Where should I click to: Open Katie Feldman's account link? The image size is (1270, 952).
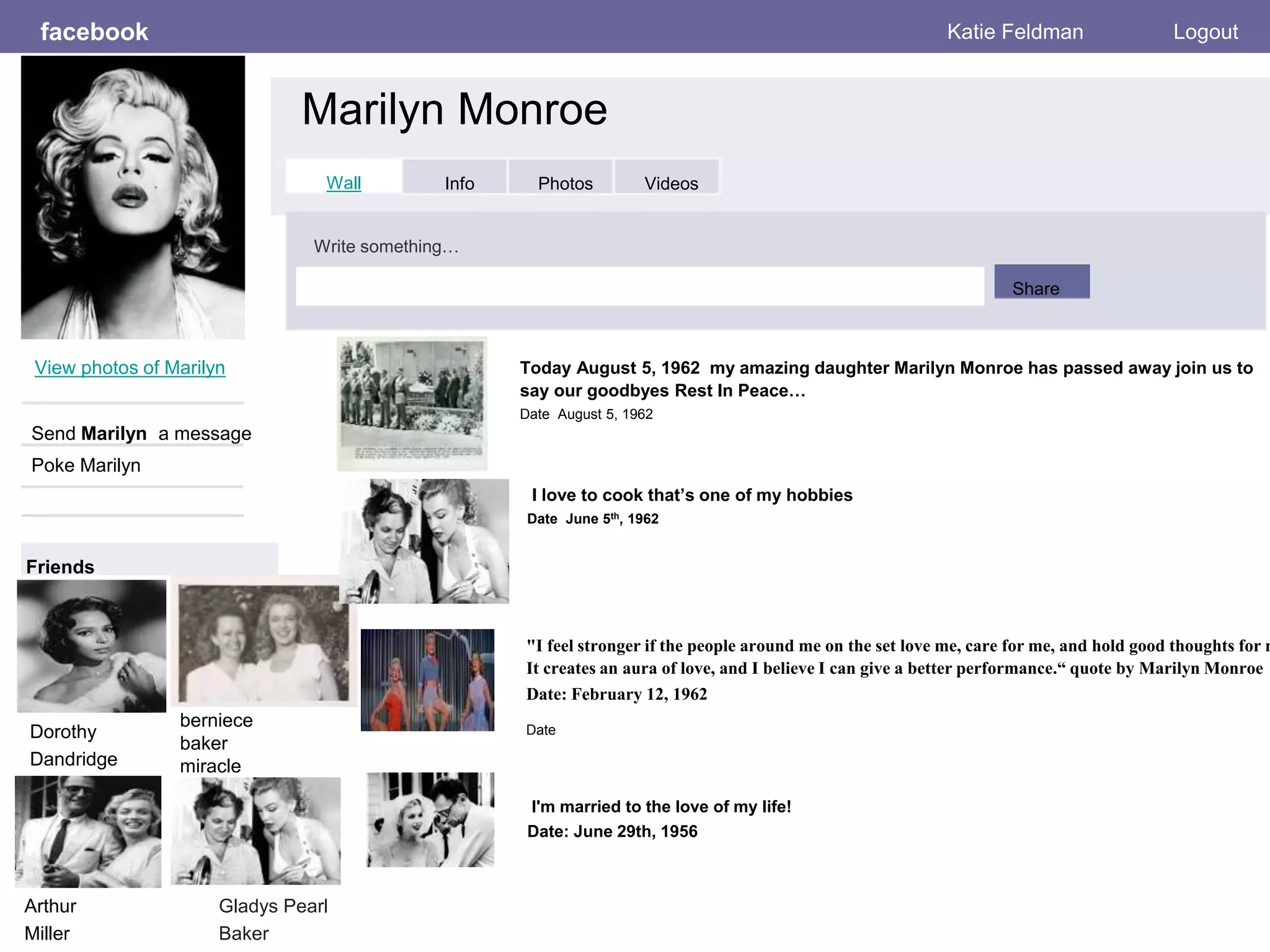coord(1015,32)
